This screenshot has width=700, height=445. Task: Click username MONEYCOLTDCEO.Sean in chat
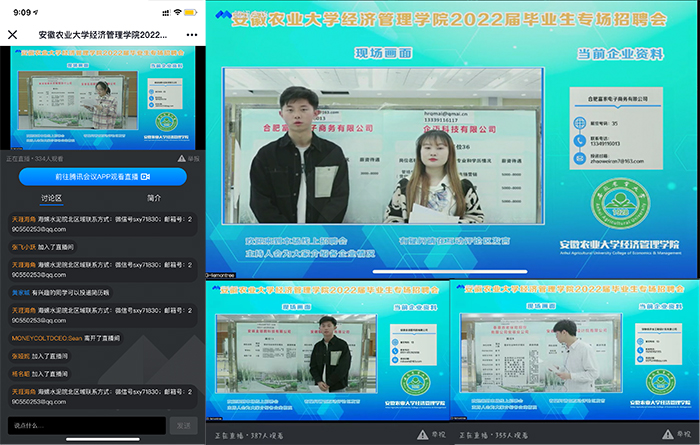(x=50, y=340)
